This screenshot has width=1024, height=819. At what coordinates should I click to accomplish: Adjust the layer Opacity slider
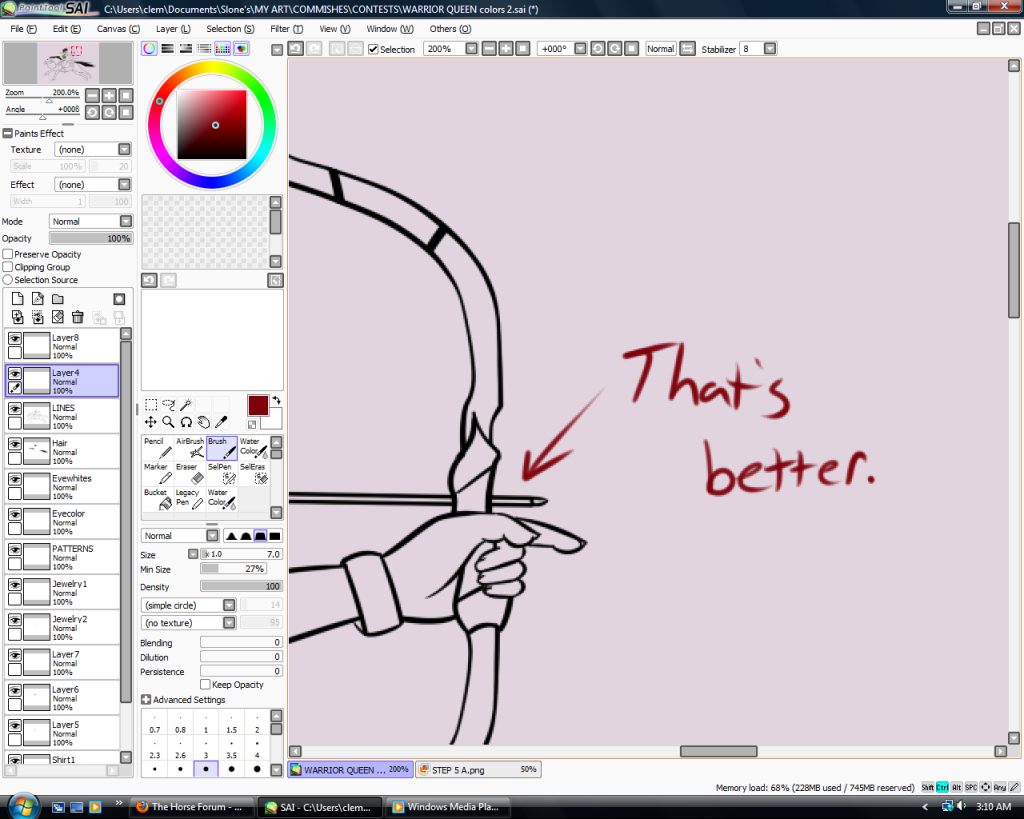(91, 238)
